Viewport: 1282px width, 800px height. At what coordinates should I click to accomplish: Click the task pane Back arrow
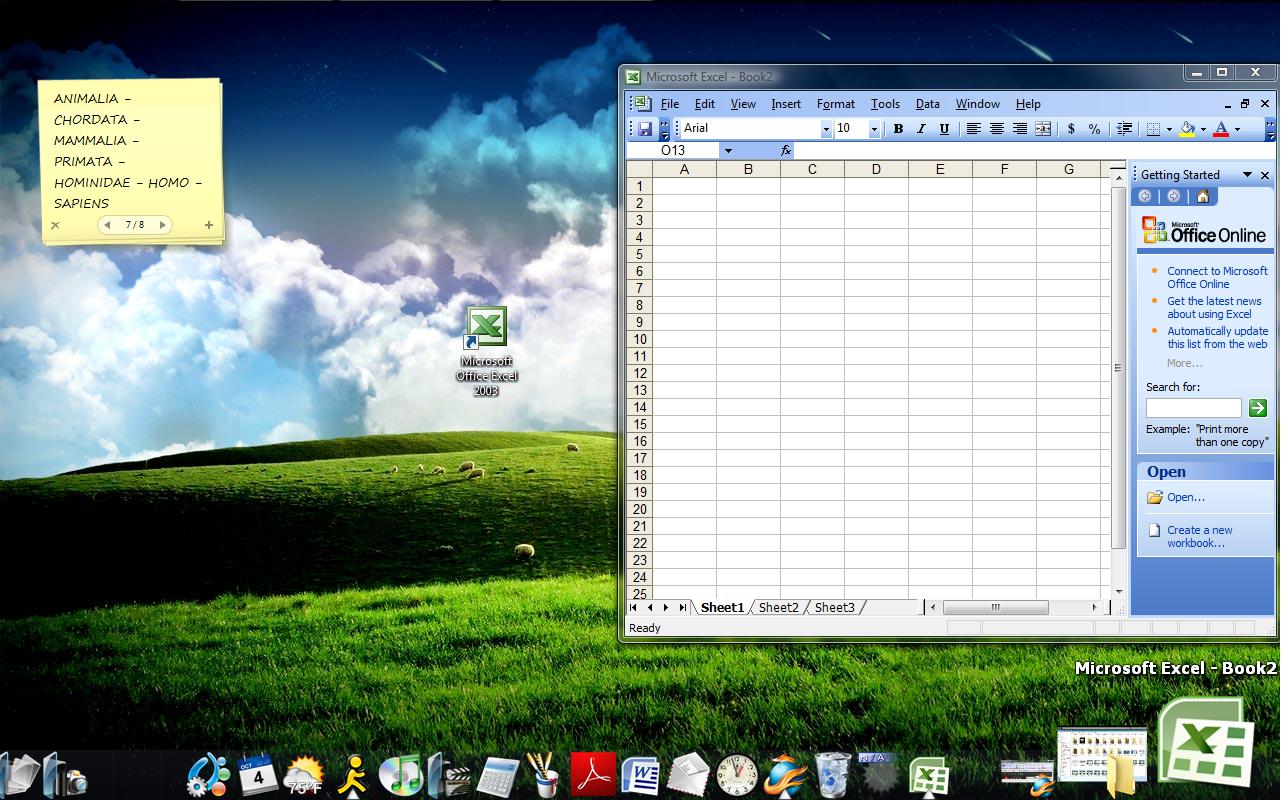tap(1145, 196)
